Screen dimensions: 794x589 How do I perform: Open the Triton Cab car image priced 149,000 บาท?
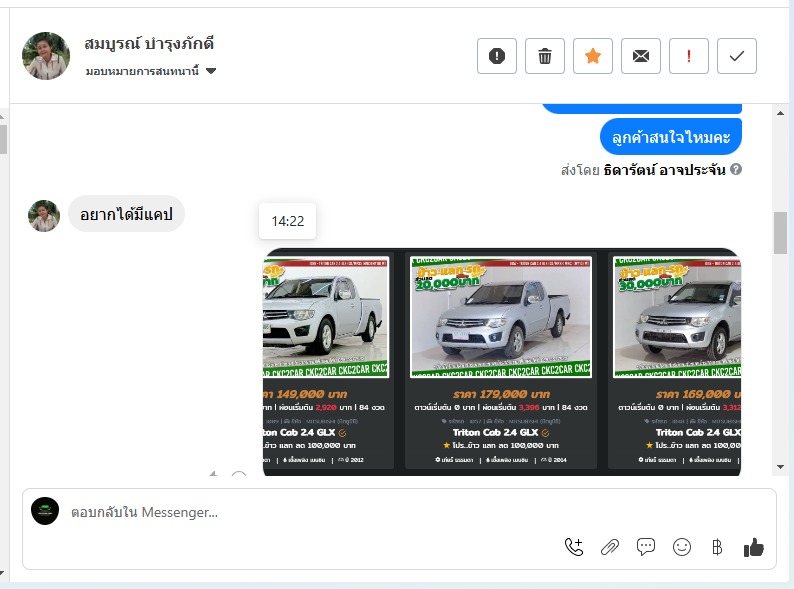[x=326, y=317]
